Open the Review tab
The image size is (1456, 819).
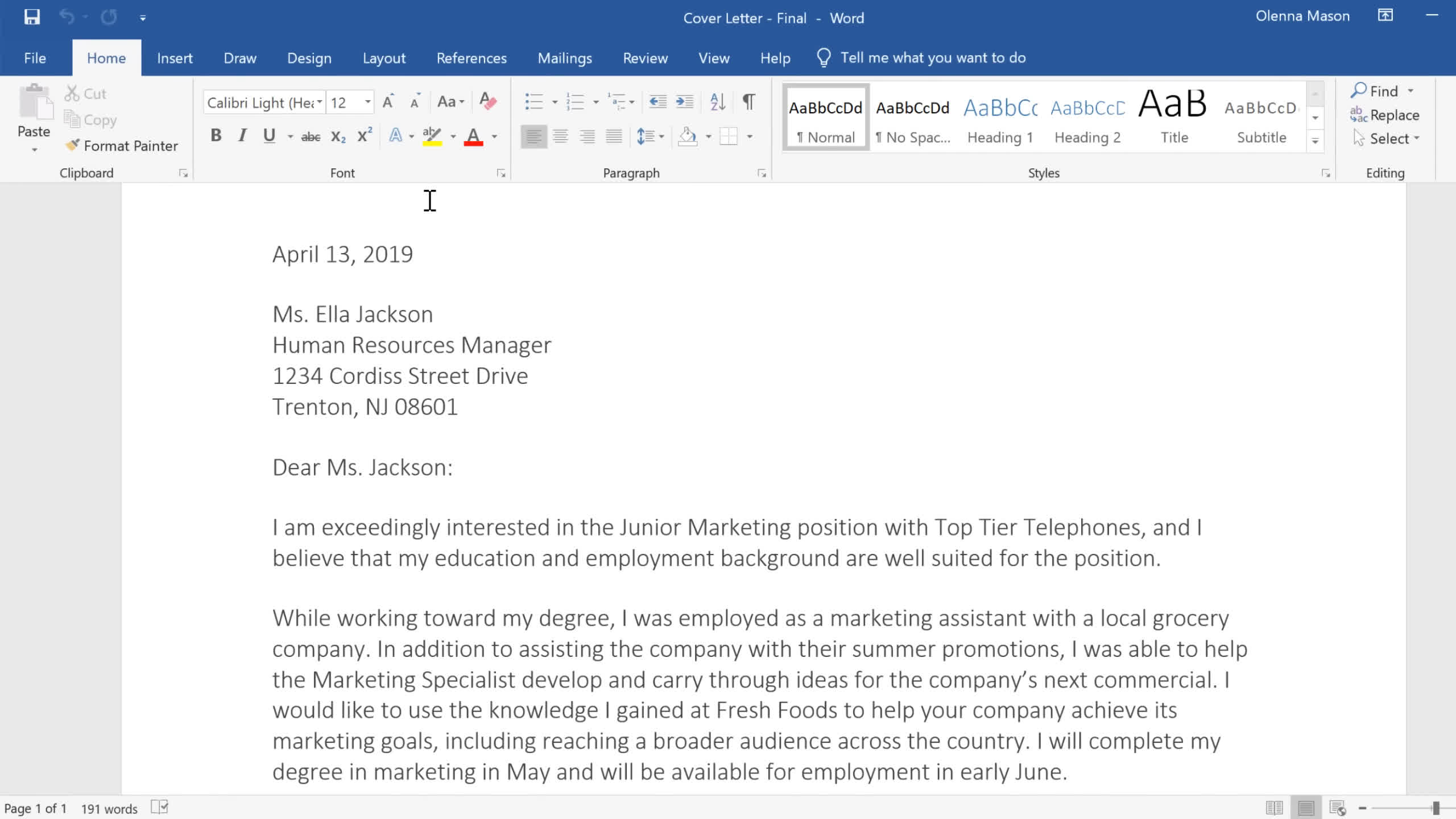[645, 58]
